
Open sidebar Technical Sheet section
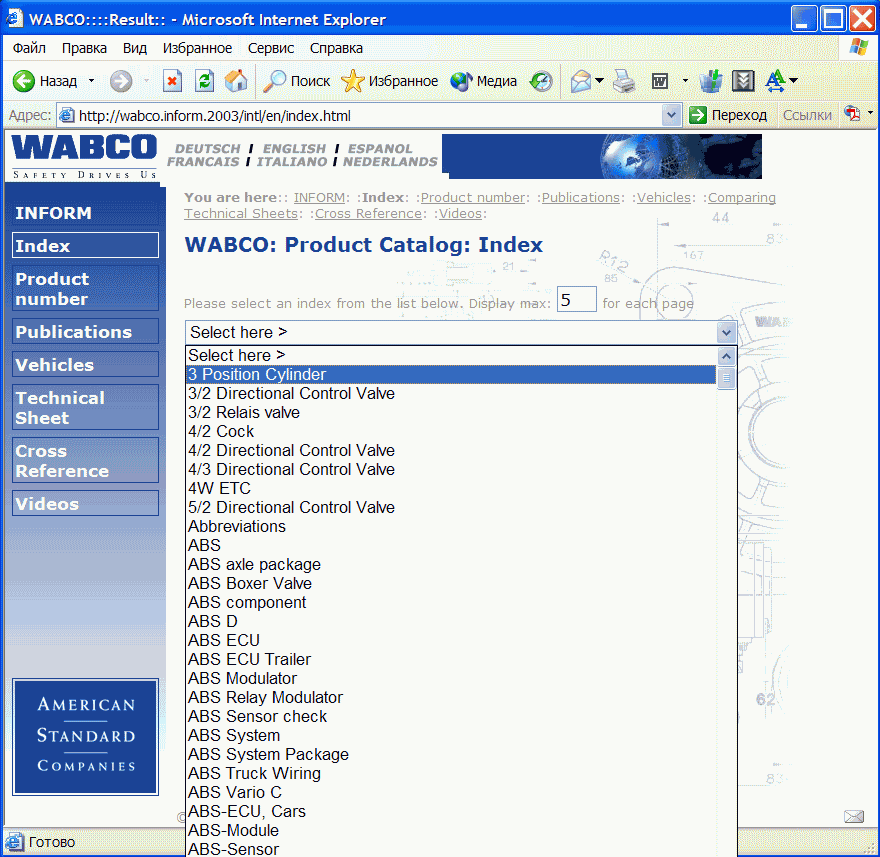tap(85, 407)
